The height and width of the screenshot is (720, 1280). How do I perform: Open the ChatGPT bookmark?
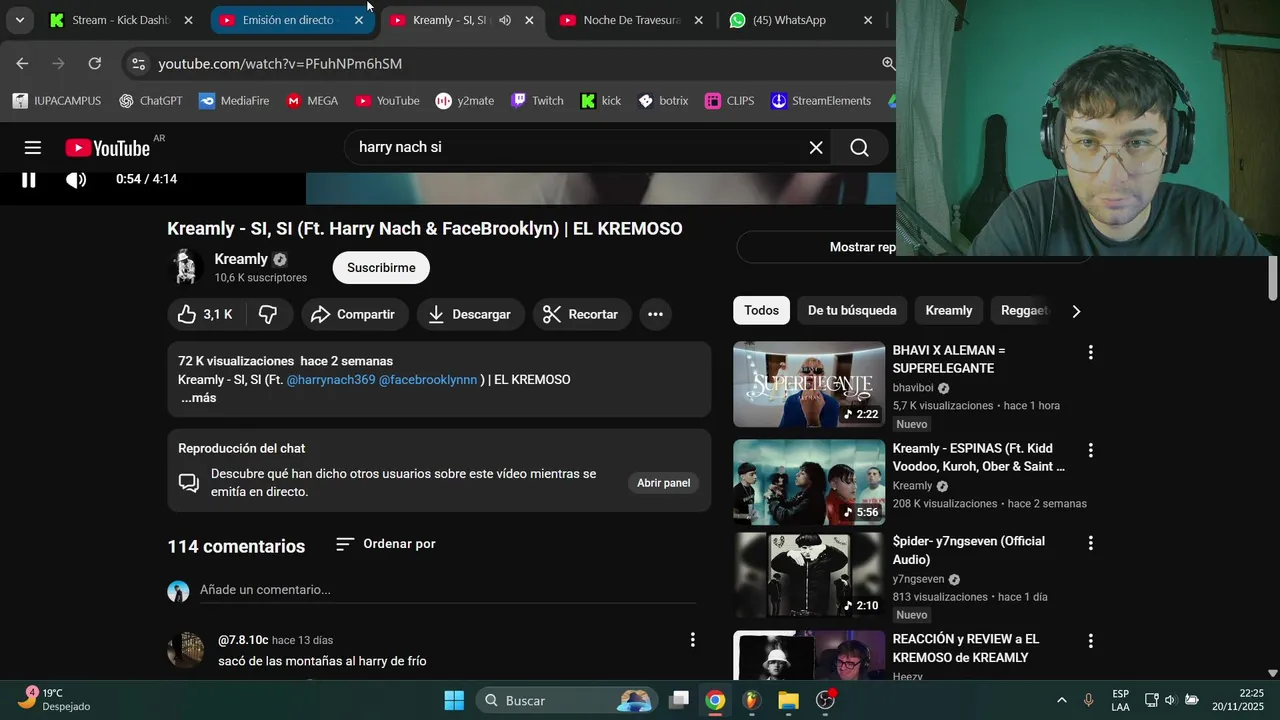[x=151, y=101]
